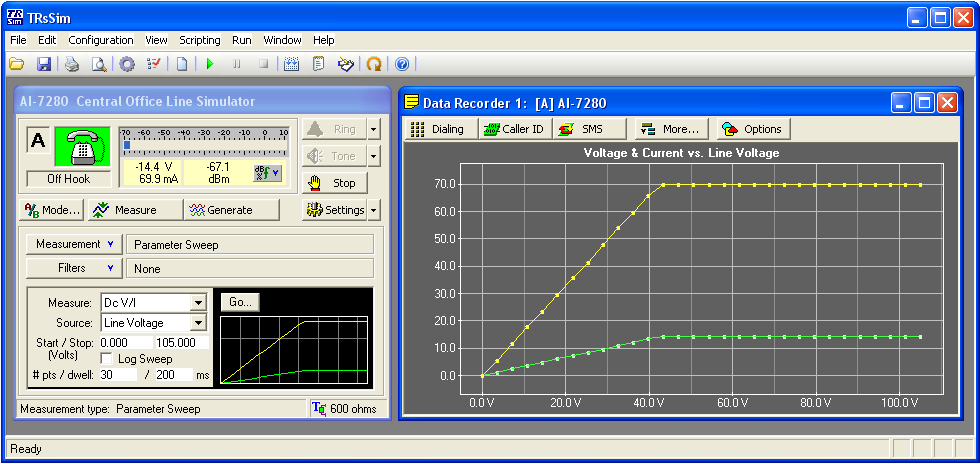This screenshot has width=980, height=464.
Task: Click the line A indicator box
Action: pos(38,140)
